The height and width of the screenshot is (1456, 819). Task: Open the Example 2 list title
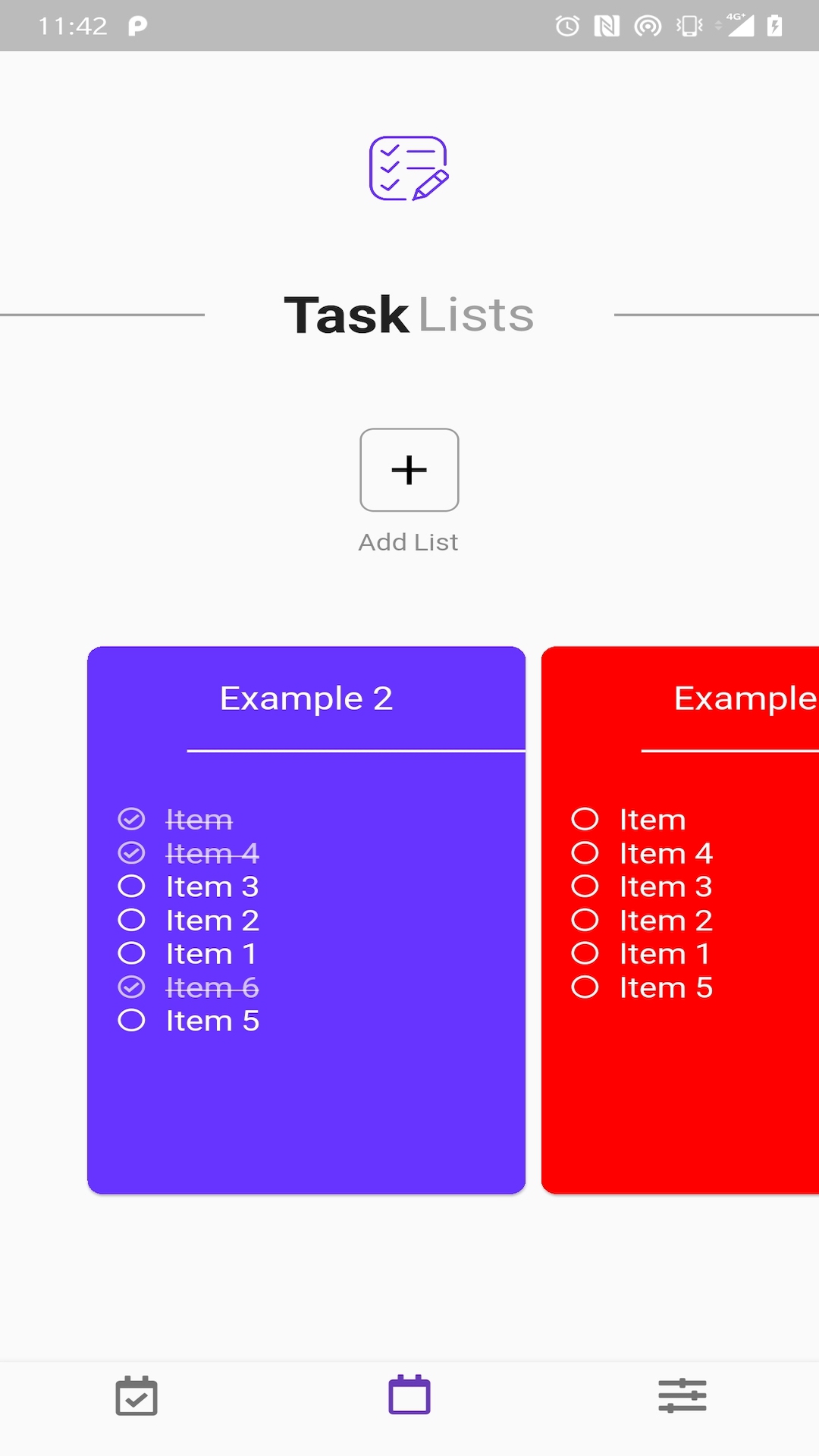pyautogui.click(x=306, y=698)
